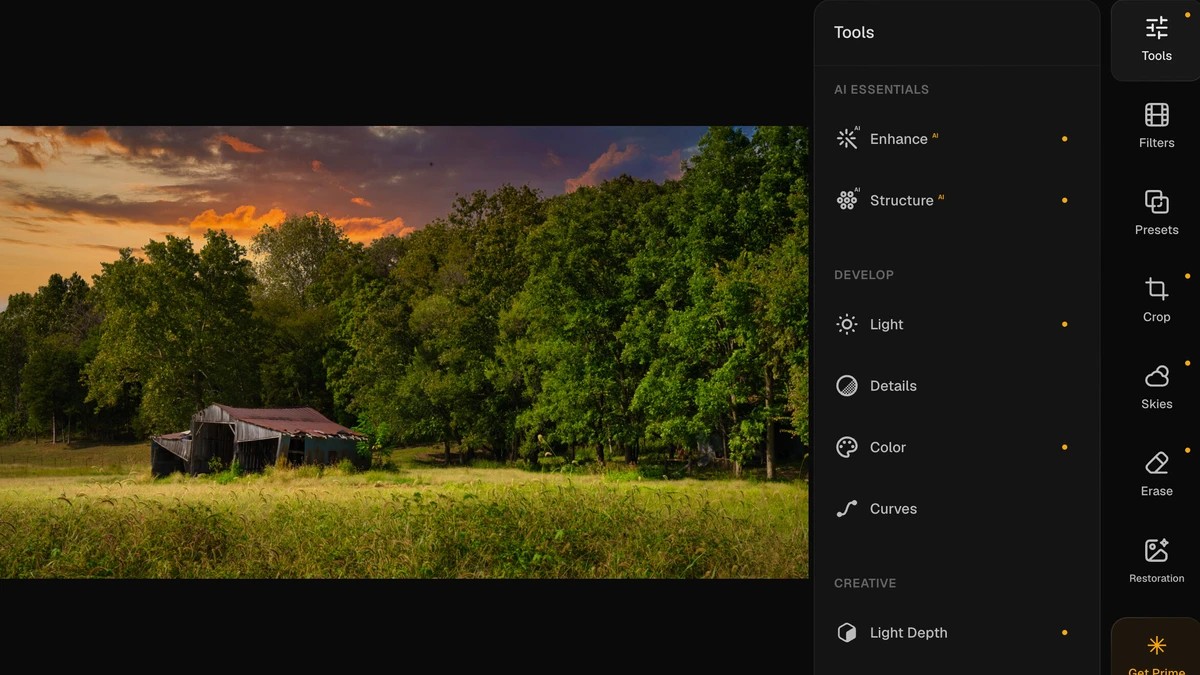Select the Crop tool icon

[x=1157, y=289]
